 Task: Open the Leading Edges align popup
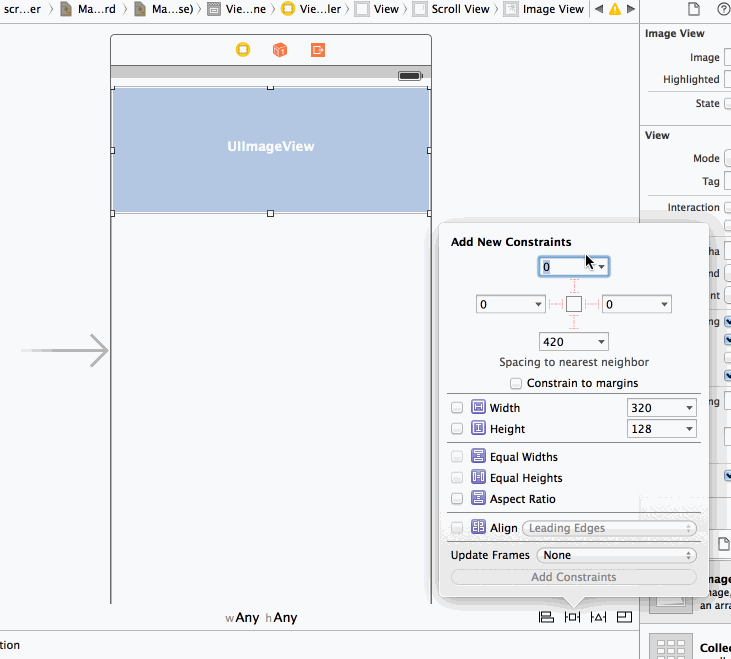click(609, 528)
